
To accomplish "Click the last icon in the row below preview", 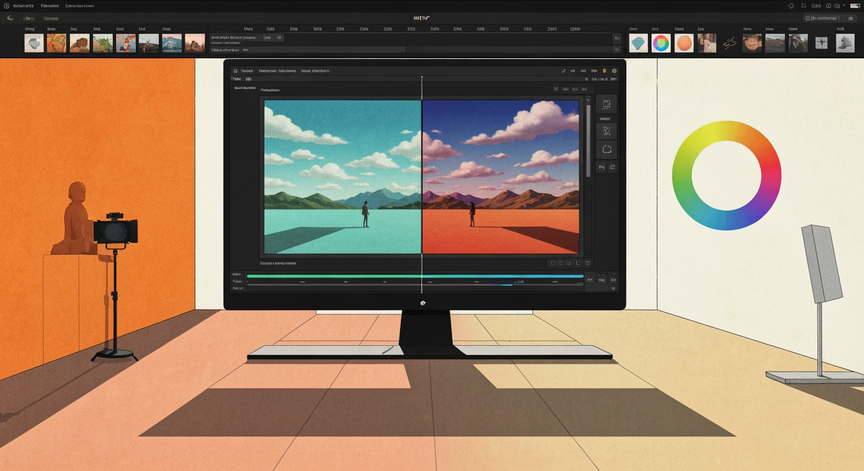I will tap(587, 263).
